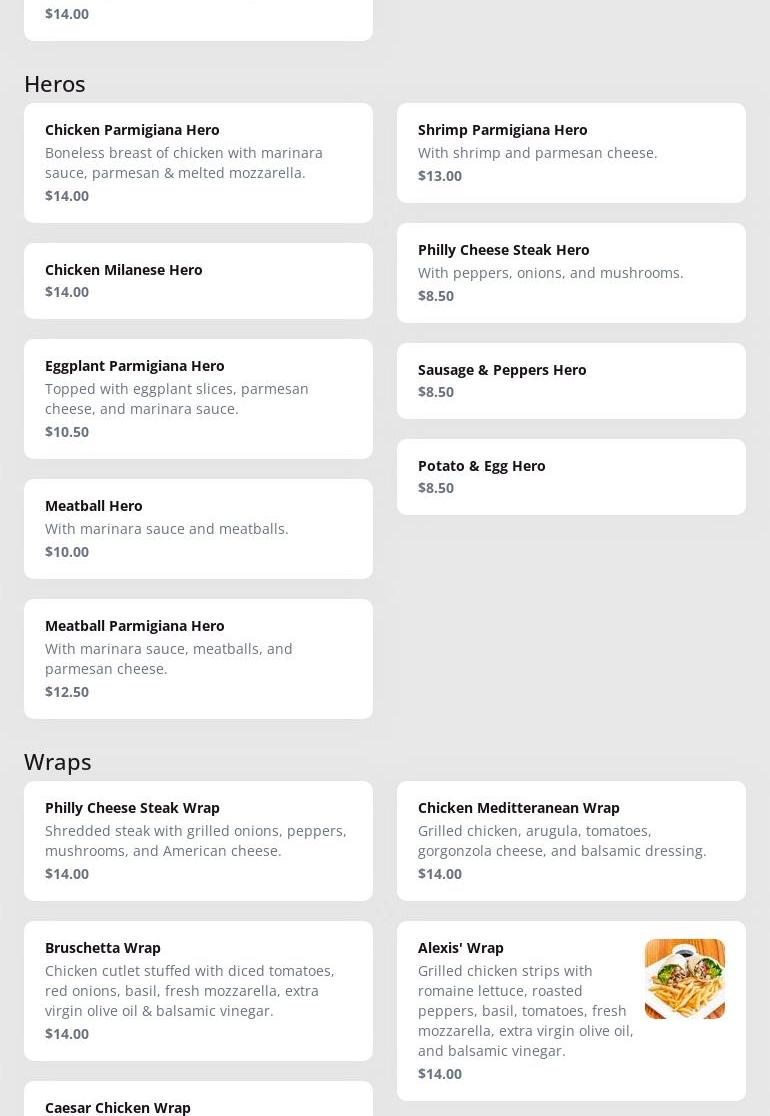Click the Alexis' Wrap title
This screenshot has width=770, height=1116.
[x=461, y=947]
